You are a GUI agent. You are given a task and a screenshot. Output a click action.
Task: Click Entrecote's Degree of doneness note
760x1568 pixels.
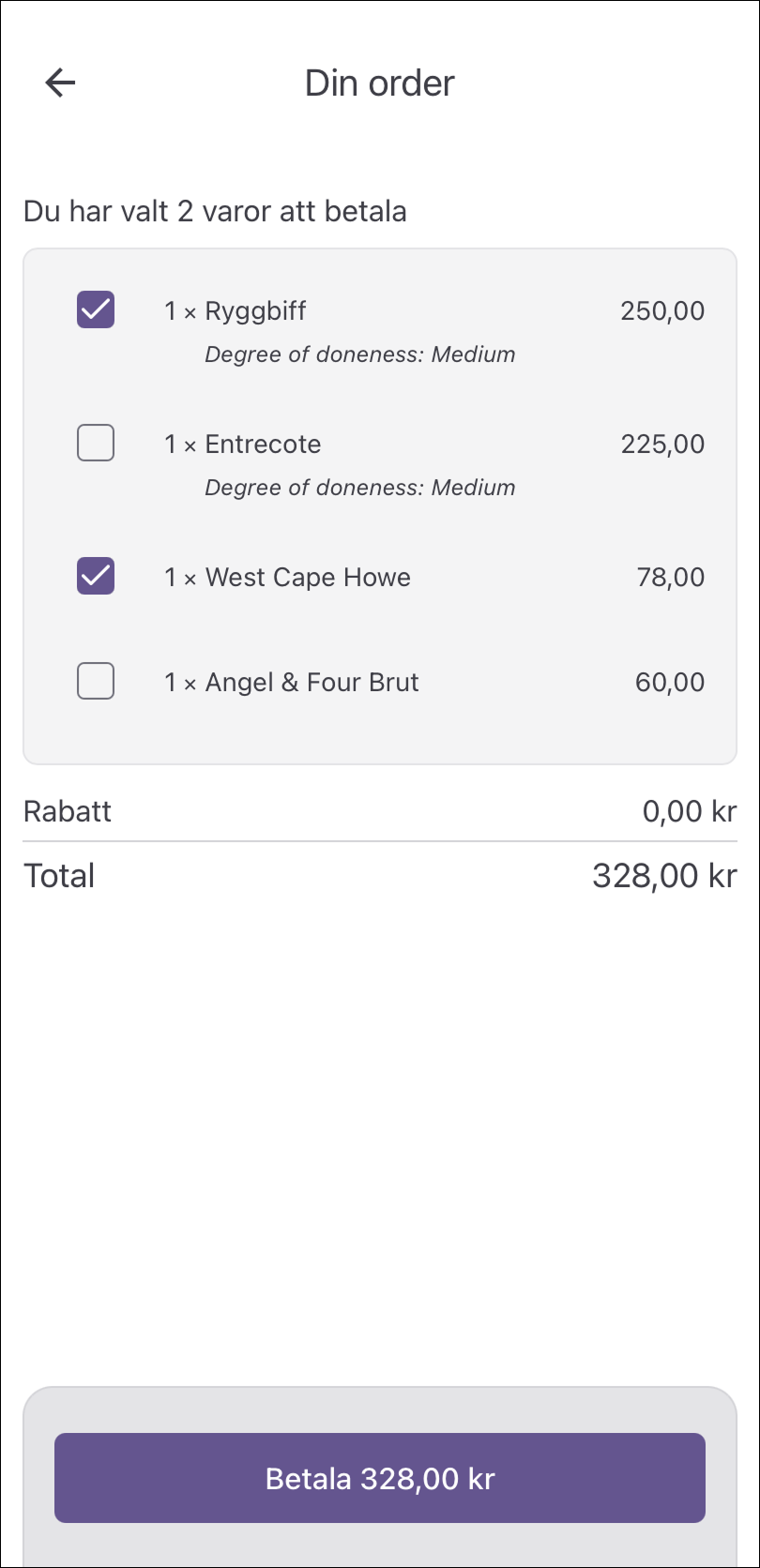[360, 488]
